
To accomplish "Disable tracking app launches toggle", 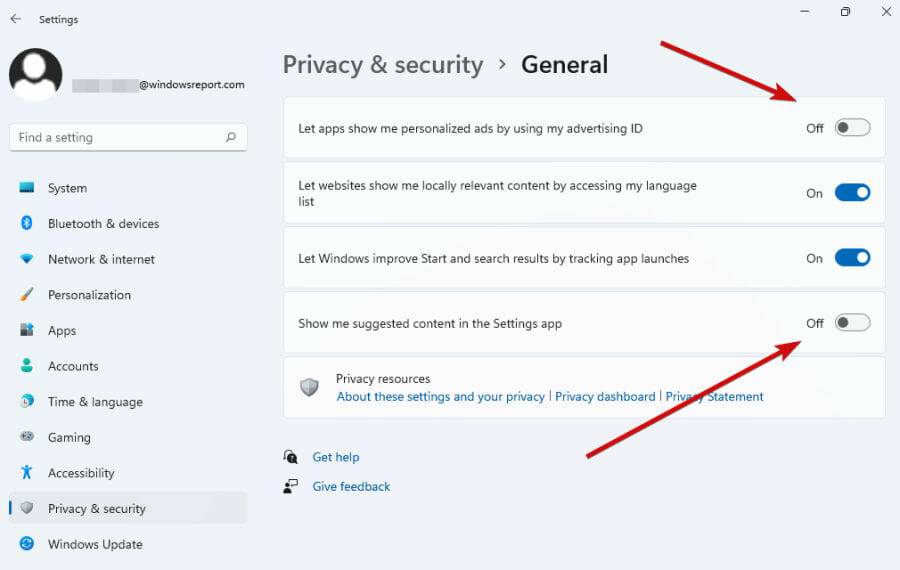I will [853, 258].
